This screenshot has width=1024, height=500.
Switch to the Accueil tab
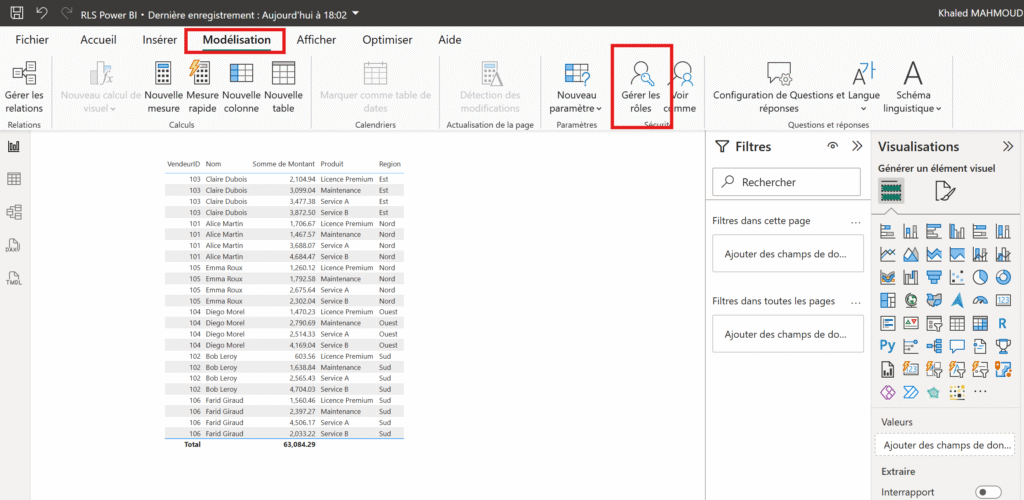pyautogui.click(x=99, y=40)
